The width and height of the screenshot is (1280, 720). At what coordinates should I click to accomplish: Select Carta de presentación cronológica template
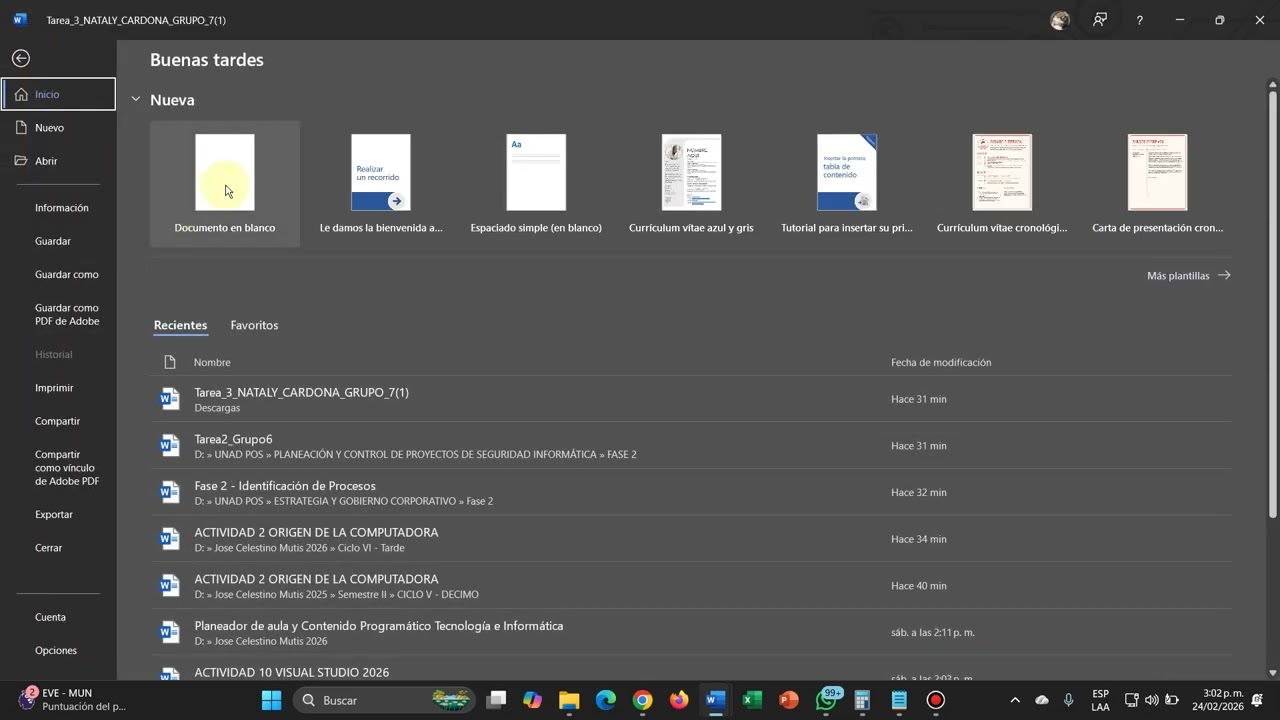(1157, 184)
